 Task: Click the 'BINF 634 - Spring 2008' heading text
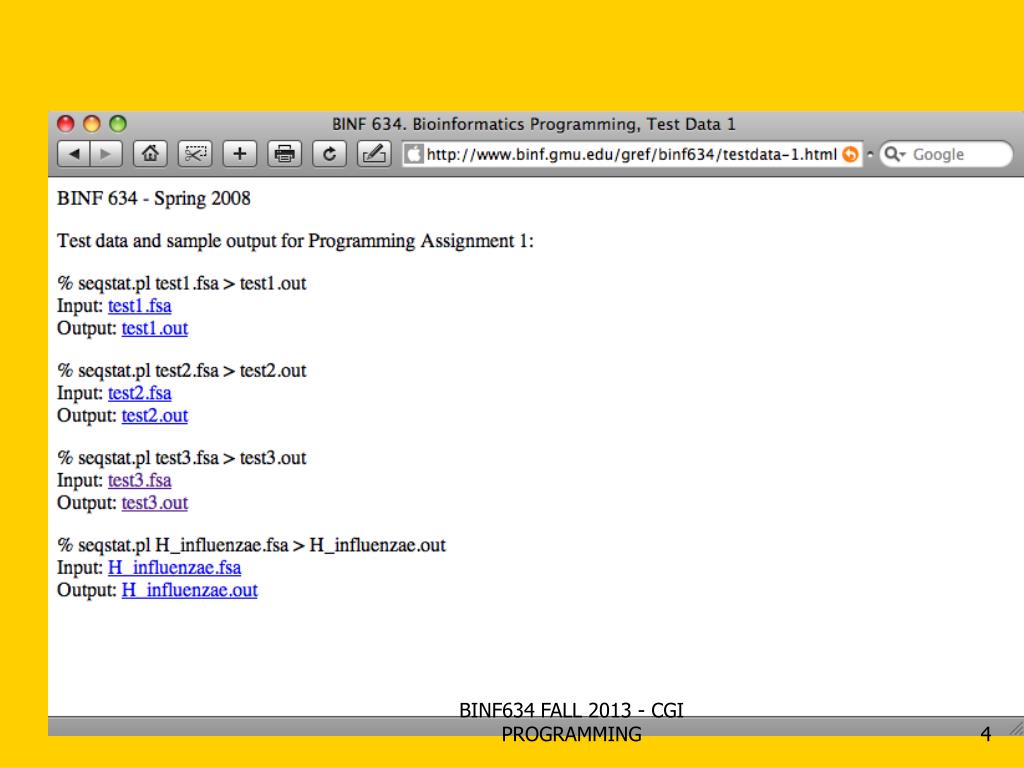(153, 199)
